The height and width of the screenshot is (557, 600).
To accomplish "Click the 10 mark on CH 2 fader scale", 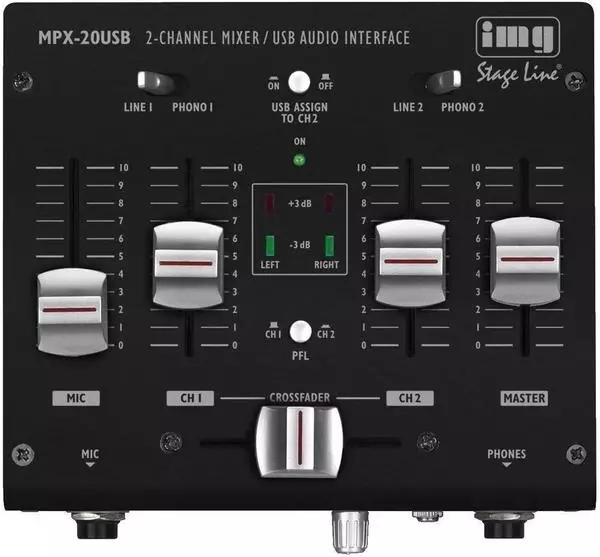I will click(x=362, y=168).
